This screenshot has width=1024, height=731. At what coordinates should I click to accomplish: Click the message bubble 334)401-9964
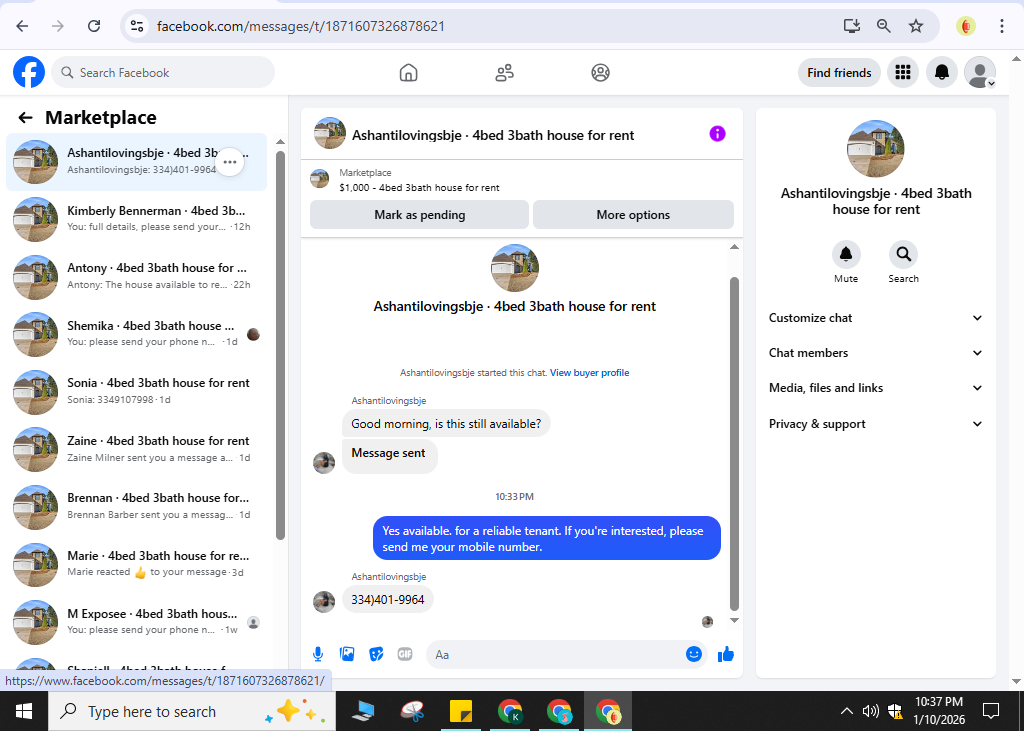pos(388,600)
